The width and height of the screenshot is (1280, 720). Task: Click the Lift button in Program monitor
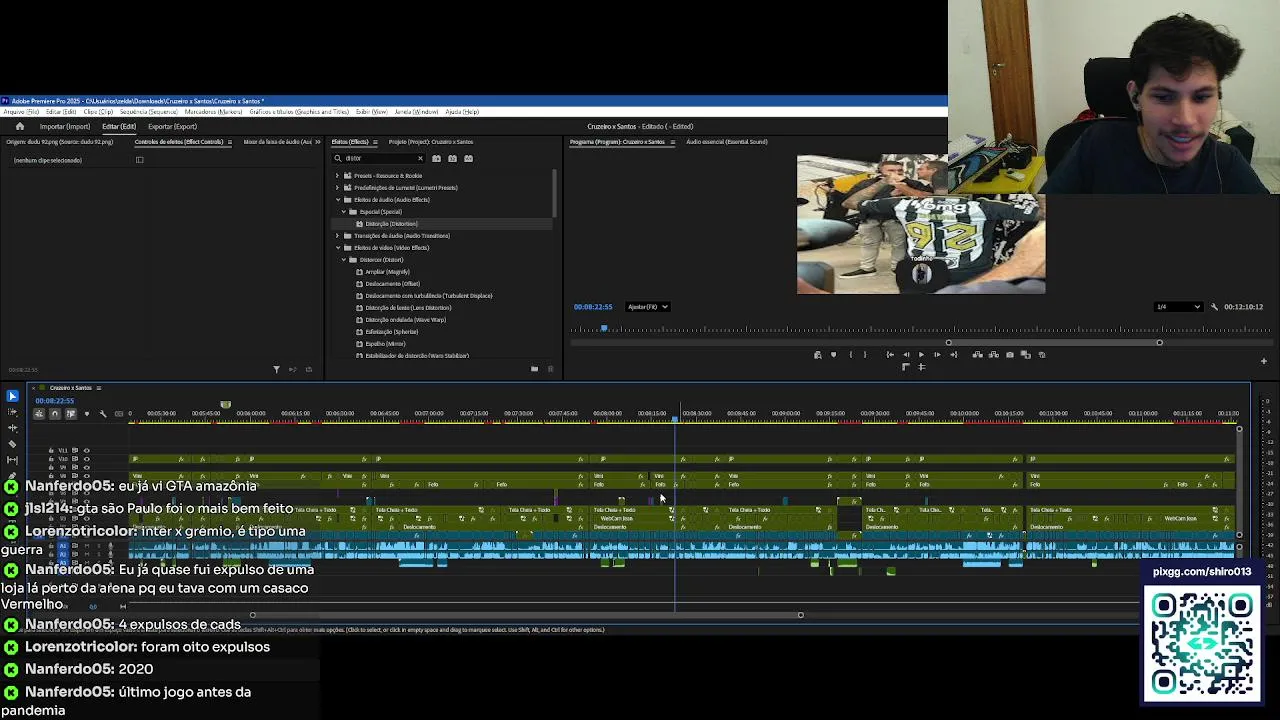pos(977,355)
